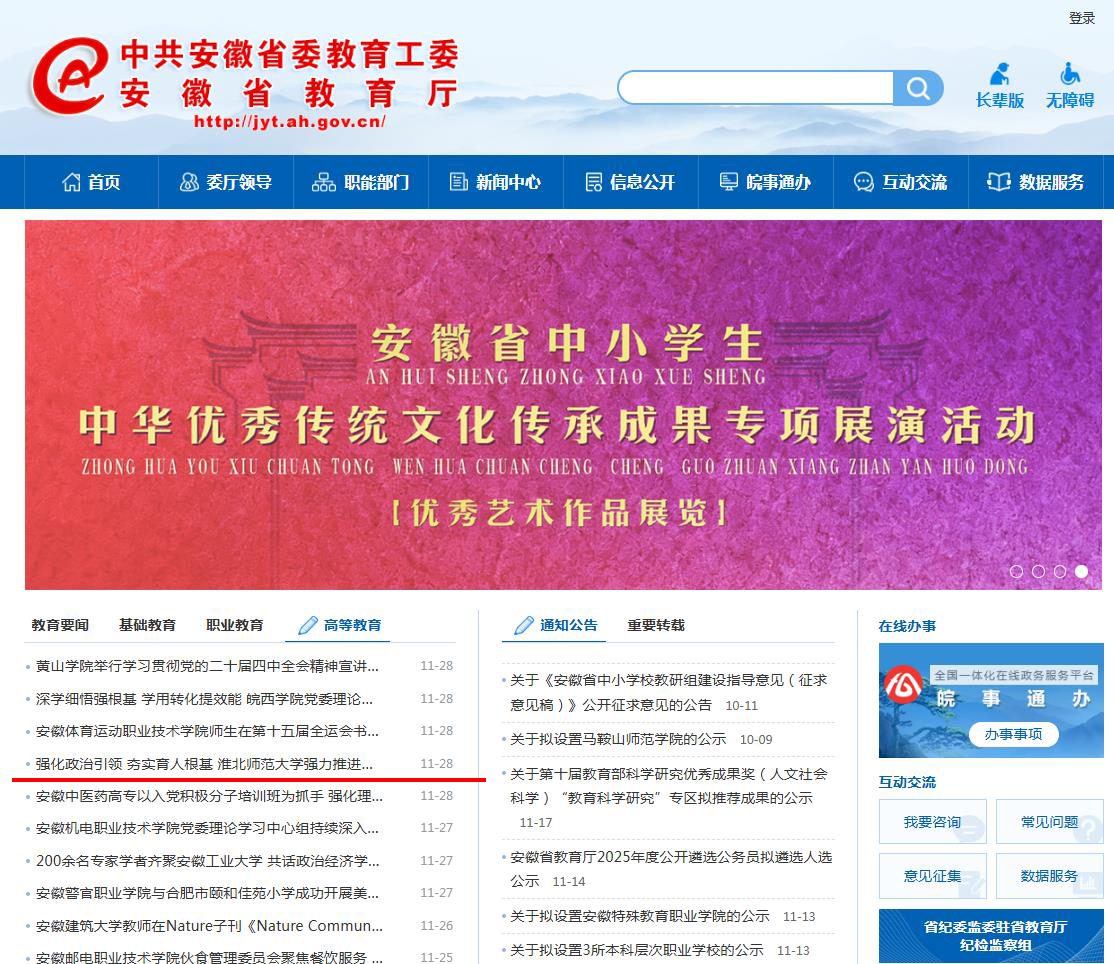Open 互动交流 navigation menu item
The width and height of the screenshot is (1114, 964).
tap(900, 182)
